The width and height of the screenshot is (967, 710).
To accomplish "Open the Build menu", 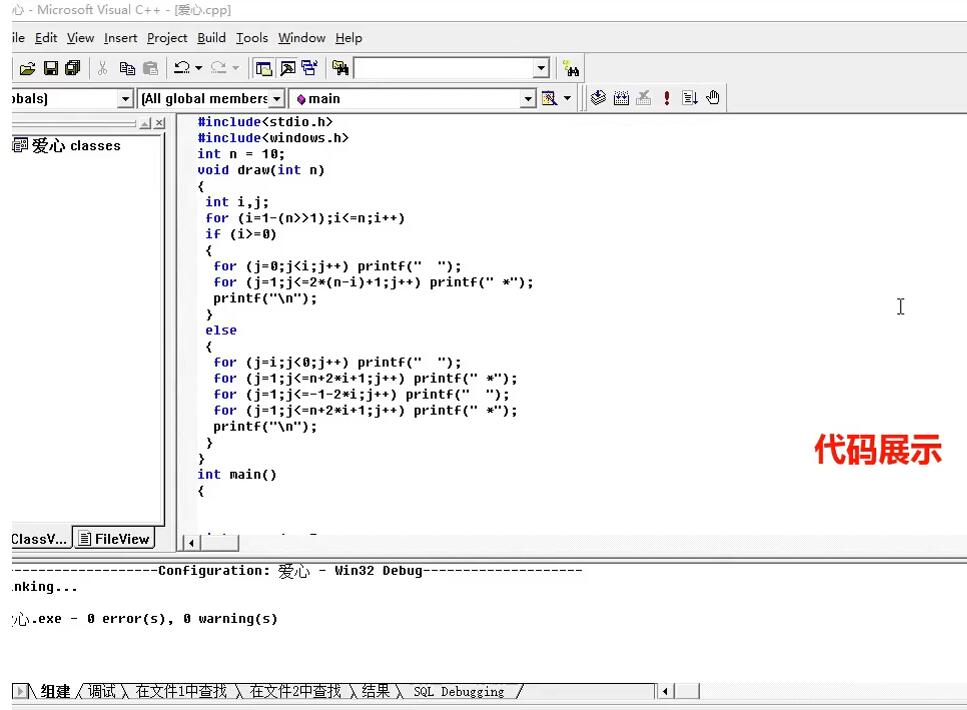I will tap(211, 38).
